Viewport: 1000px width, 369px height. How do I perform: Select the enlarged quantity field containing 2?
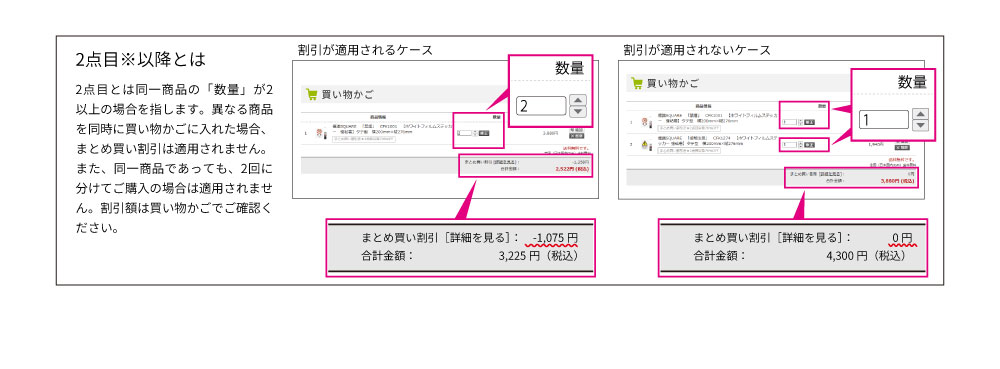[541, 106]
